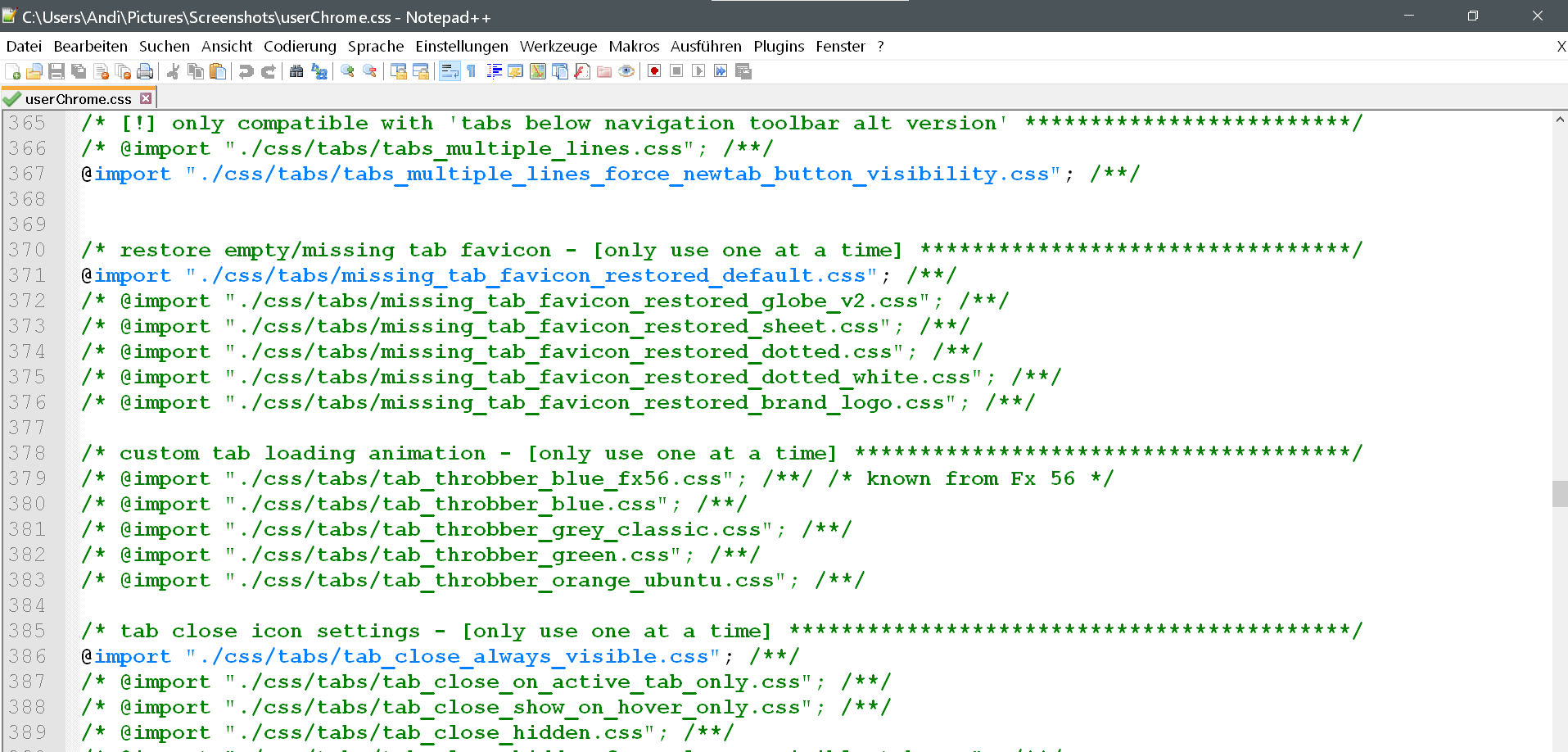Select the userChrome.css document tab
The image size is (1568, 752).
point(78,99)
